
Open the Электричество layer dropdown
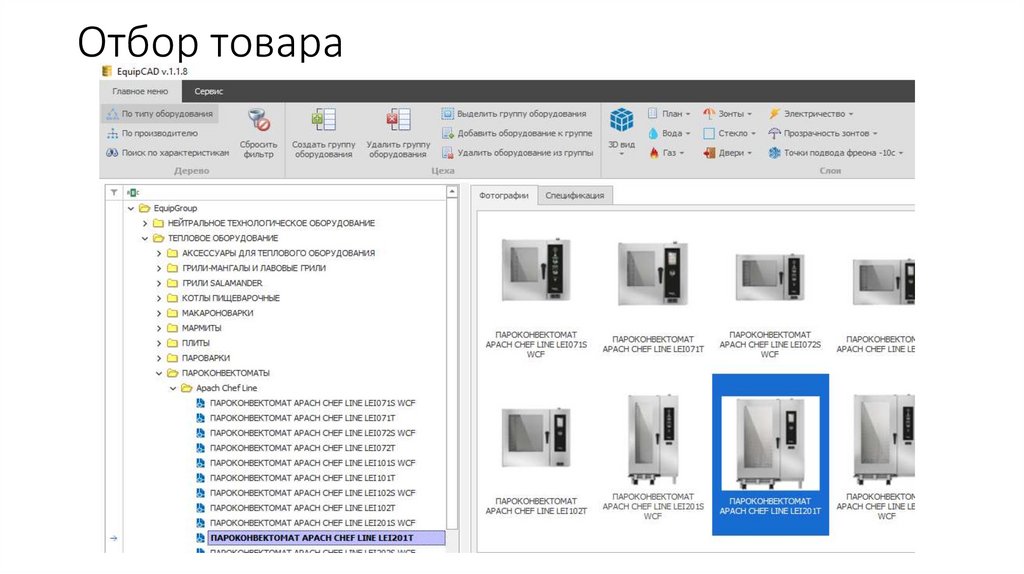811,114
